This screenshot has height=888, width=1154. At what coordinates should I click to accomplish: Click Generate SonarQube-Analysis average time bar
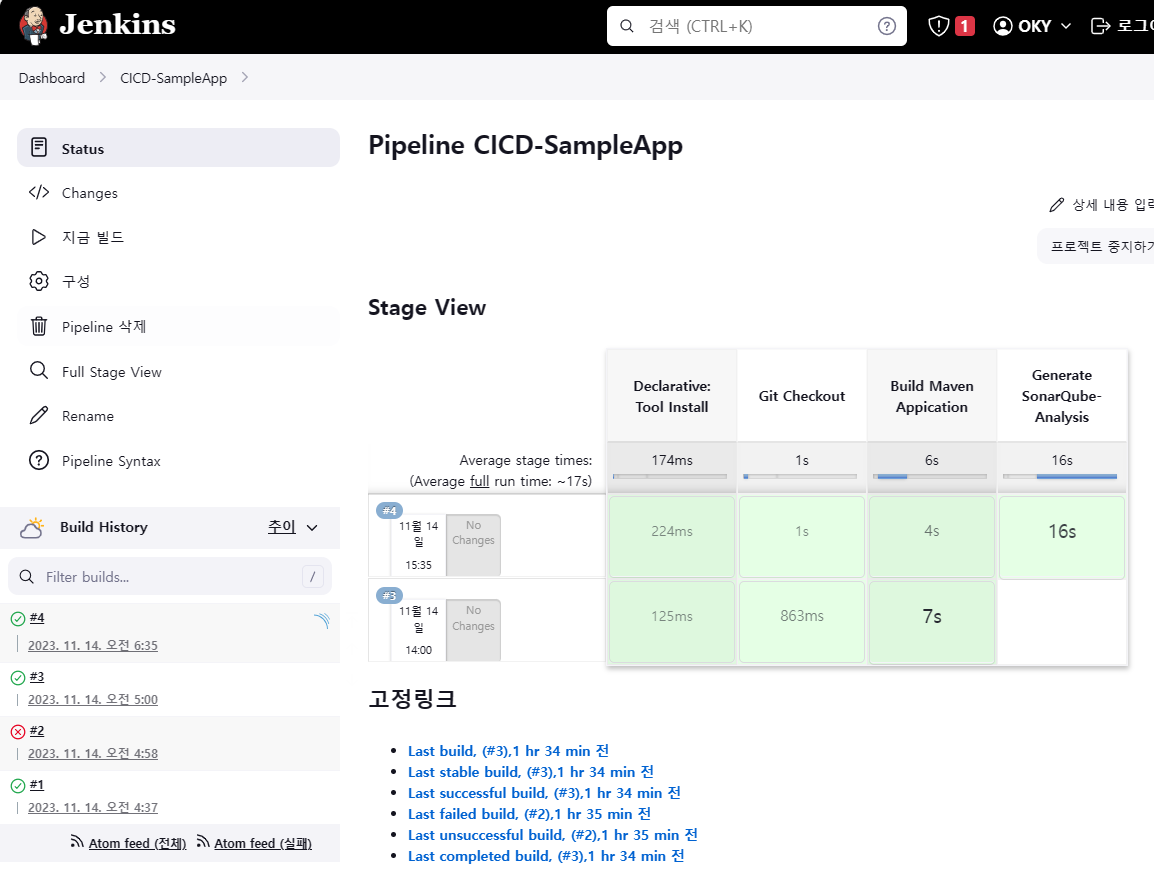[1060, 476]
